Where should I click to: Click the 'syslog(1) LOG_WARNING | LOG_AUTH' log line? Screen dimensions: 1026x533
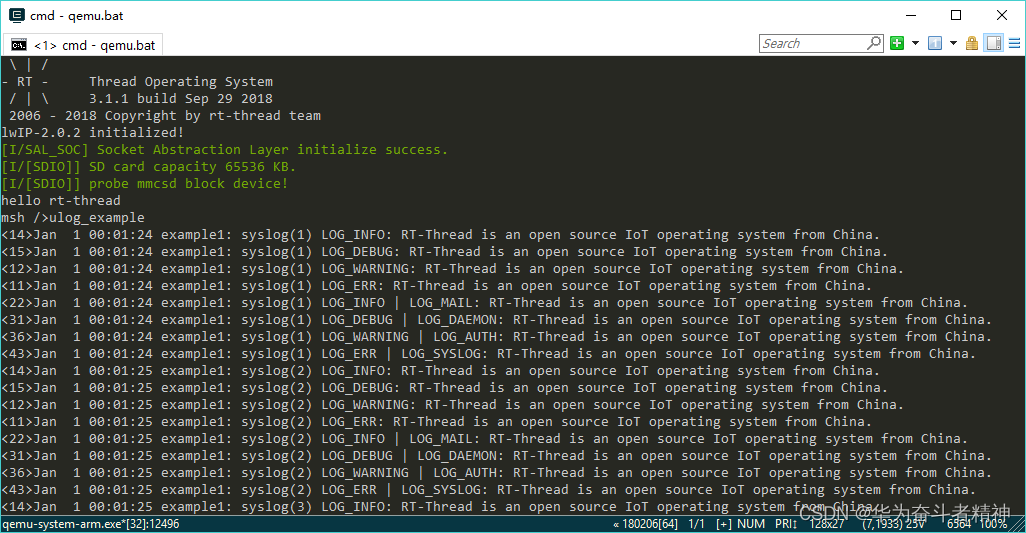click(x=497, y=337)
